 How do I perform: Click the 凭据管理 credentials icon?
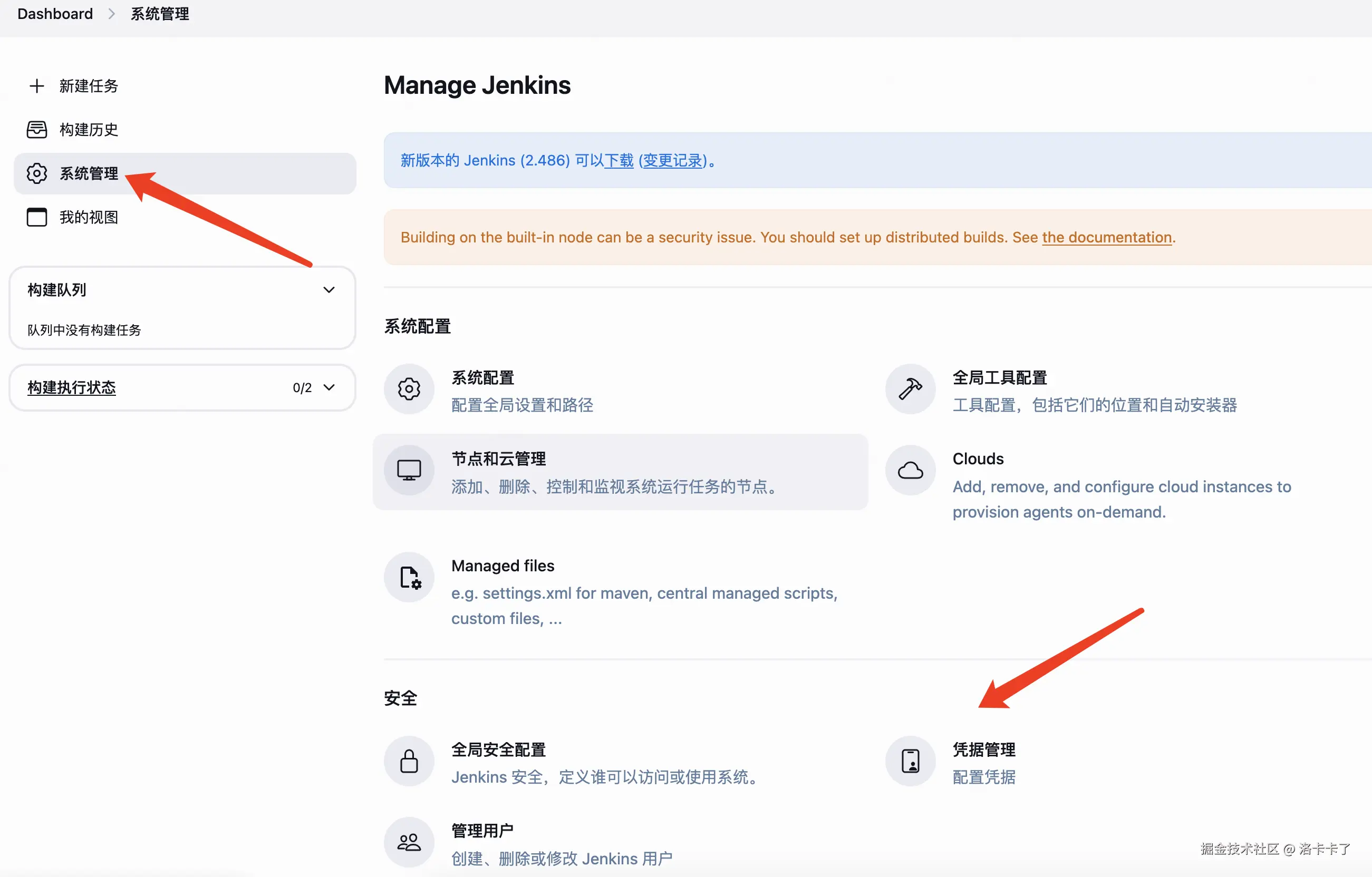[910, 761]
